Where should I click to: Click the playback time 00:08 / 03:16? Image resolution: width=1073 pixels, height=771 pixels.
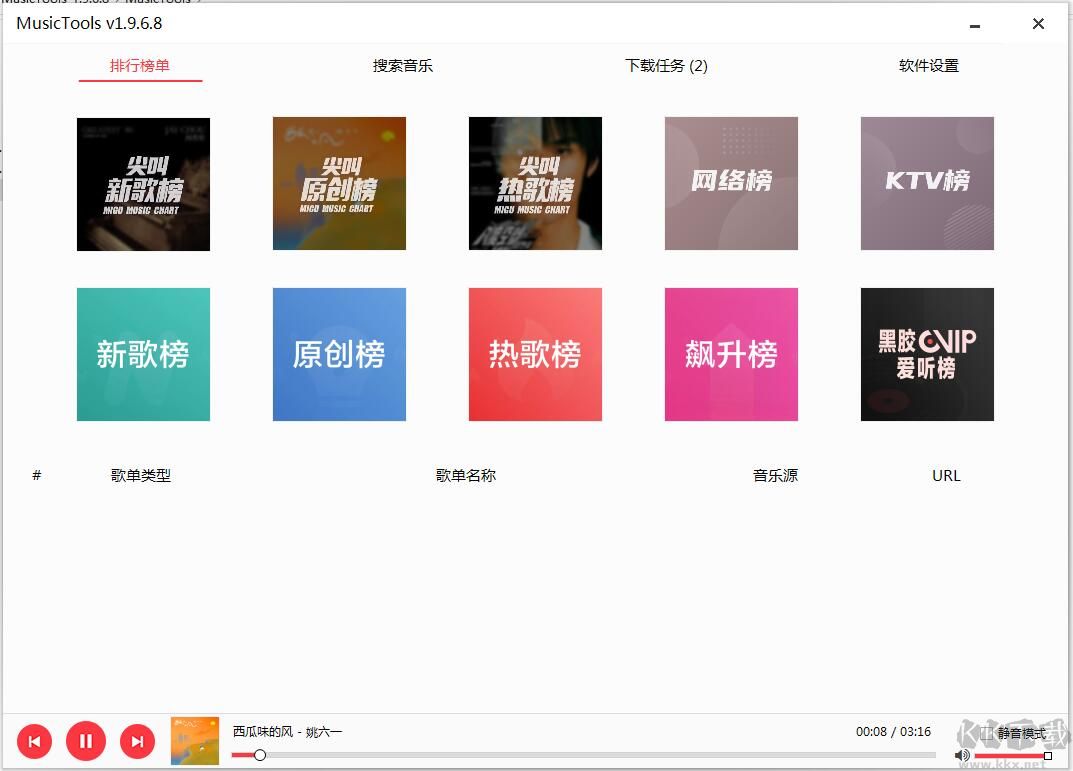[893, 731]
